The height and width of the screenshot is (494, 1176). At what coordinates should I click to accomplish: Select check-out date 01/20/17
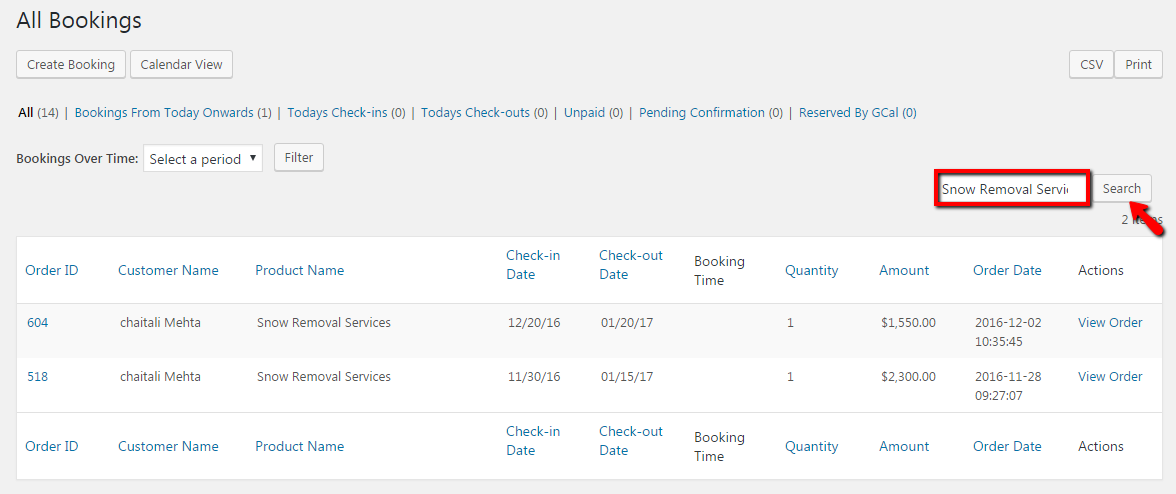(x=627, y=323)
